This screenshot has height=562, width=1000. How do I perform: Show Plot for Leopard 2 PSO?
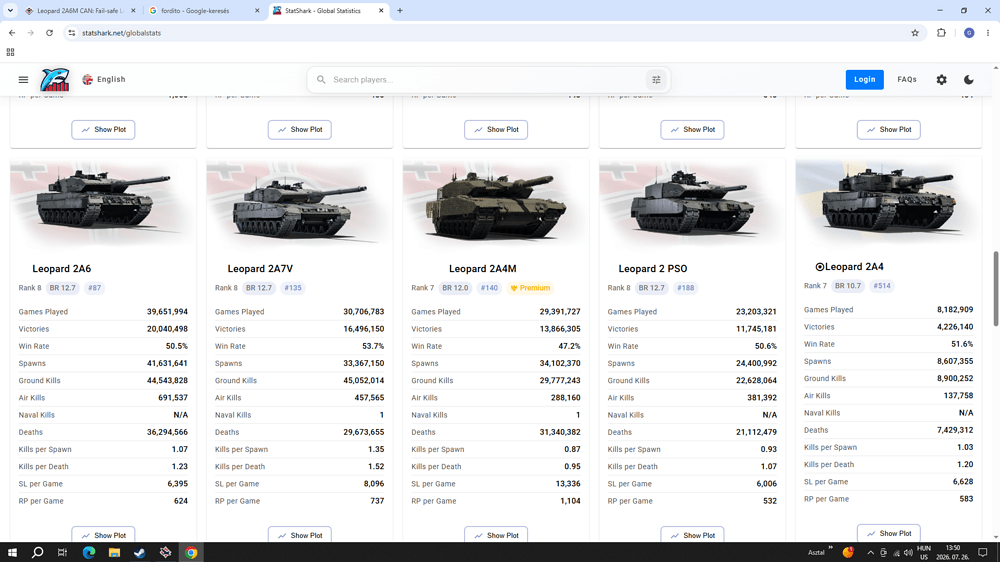692,535
